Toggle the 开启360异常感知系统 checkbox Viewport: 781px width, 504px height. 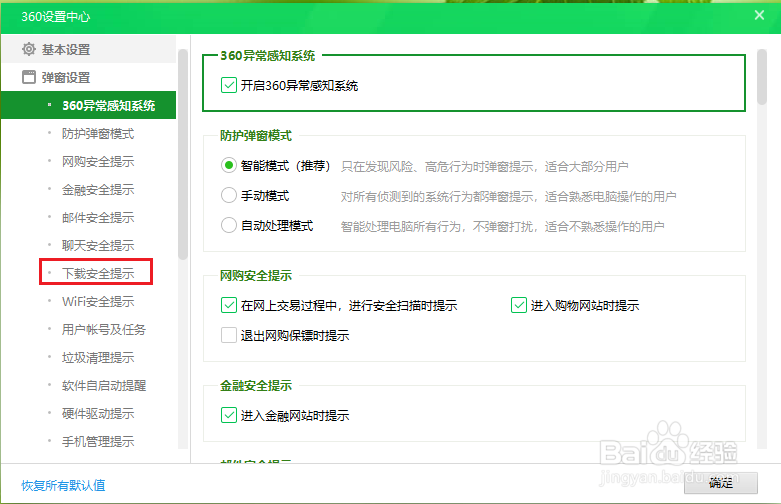[x=229, y=85]
